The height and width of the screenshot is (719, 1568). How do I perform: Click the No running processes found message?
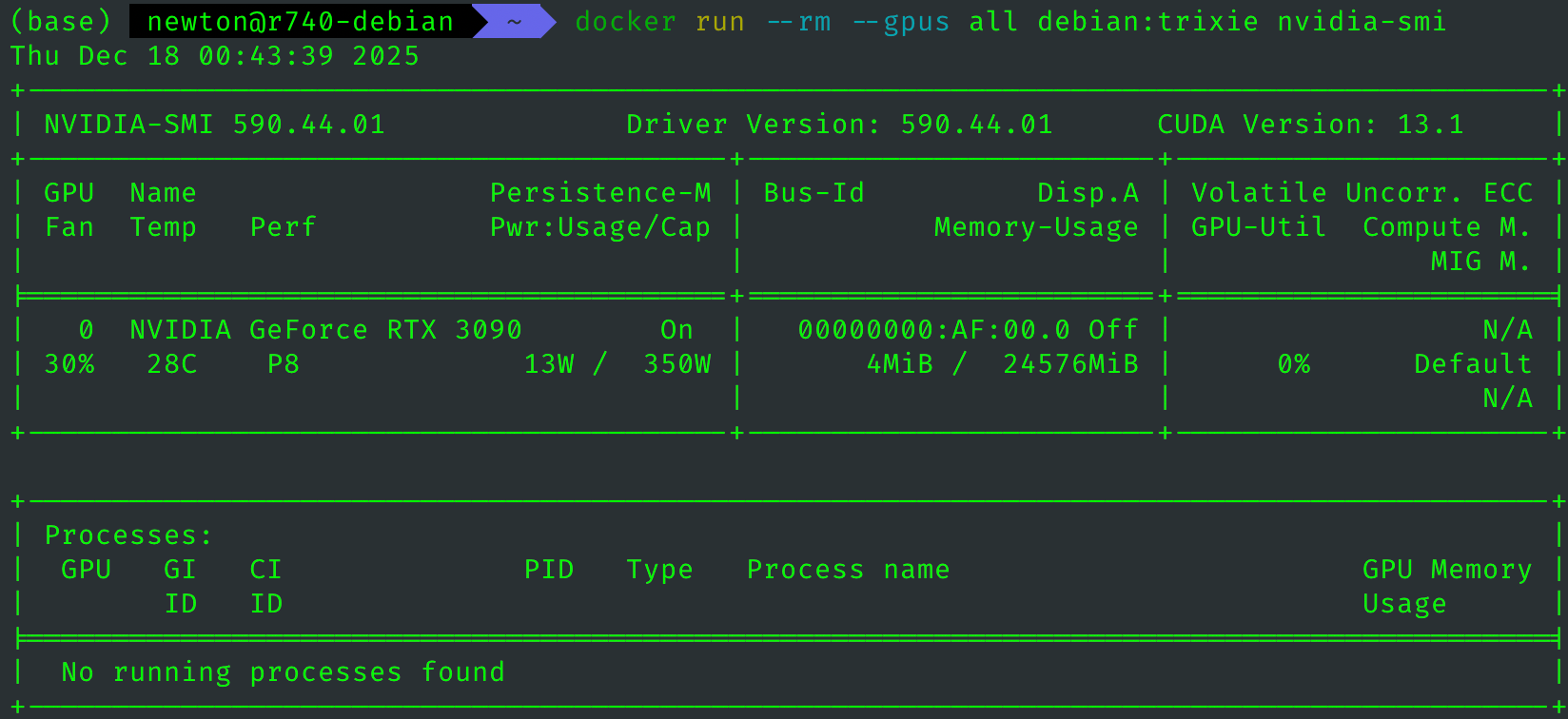[x=283, y=672]
